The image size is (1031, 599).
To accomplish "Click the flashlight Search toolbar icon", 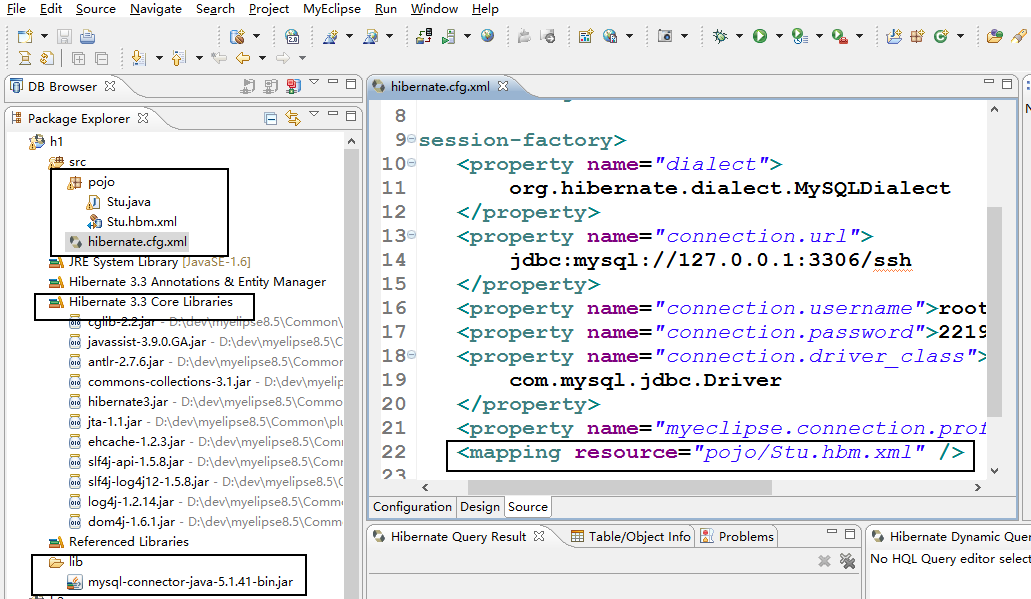I will pyautogui.click(x=1019, y=36).
